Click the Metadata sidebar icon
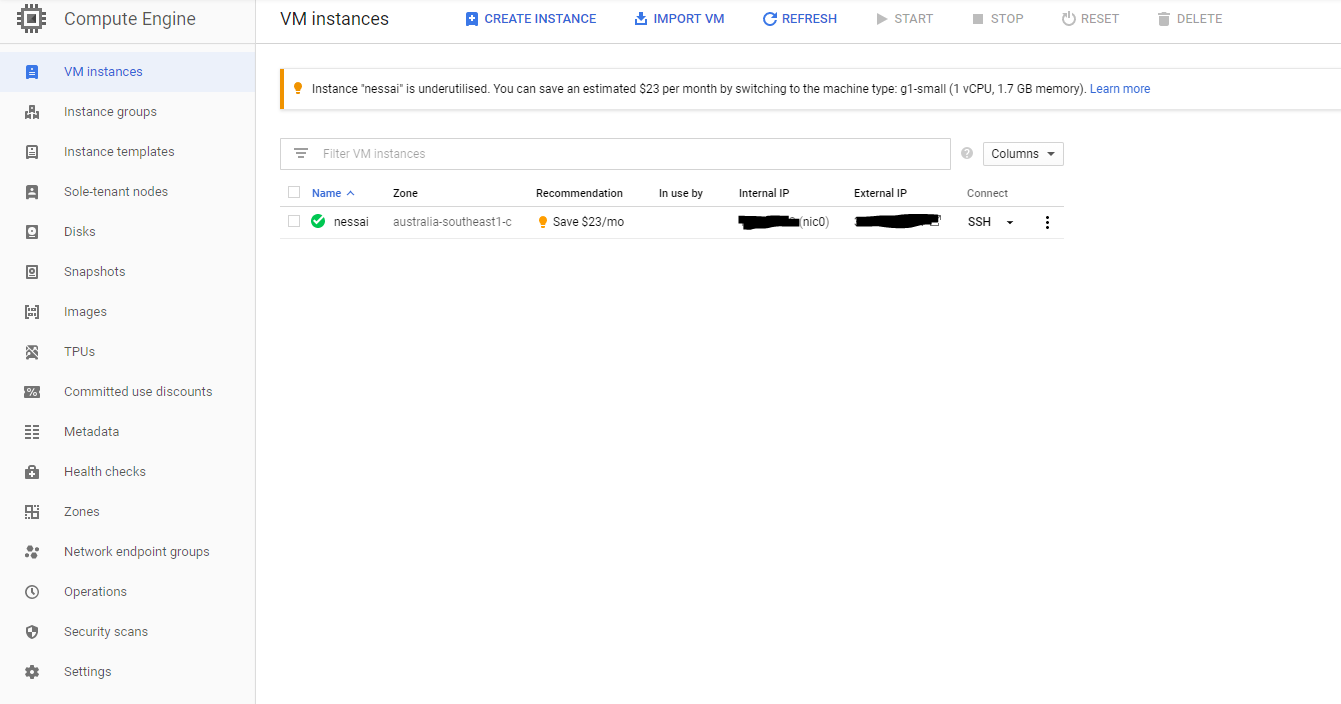 coord(32,432)
